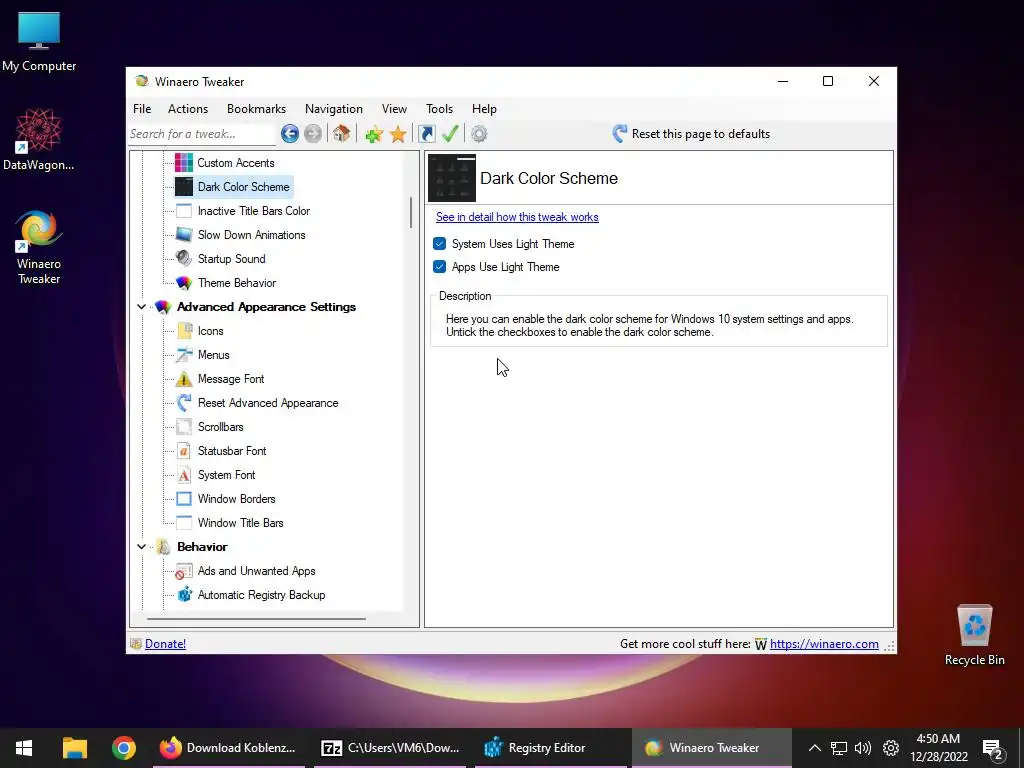Click the Custom Accents tree icon
1024x768 pixels.
click(x=184, y=163)
